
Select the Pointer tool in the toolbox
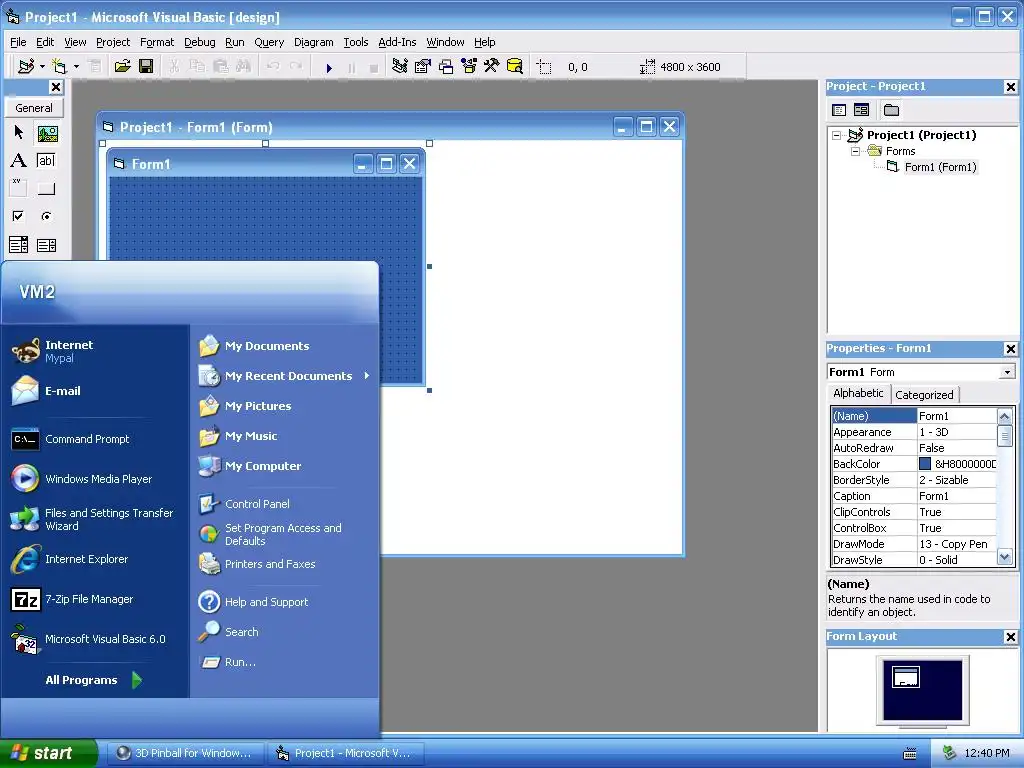[x=19, y=133]
